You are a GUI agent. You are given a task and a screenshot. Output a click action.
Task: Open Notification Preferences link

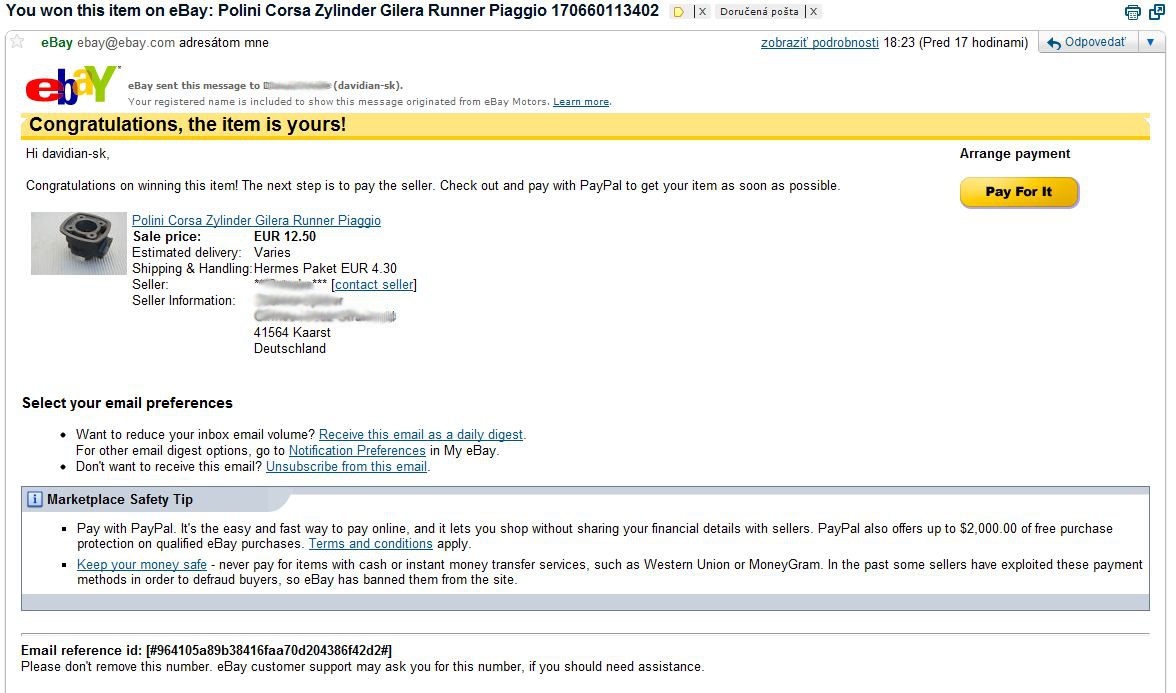click(357, 451)
